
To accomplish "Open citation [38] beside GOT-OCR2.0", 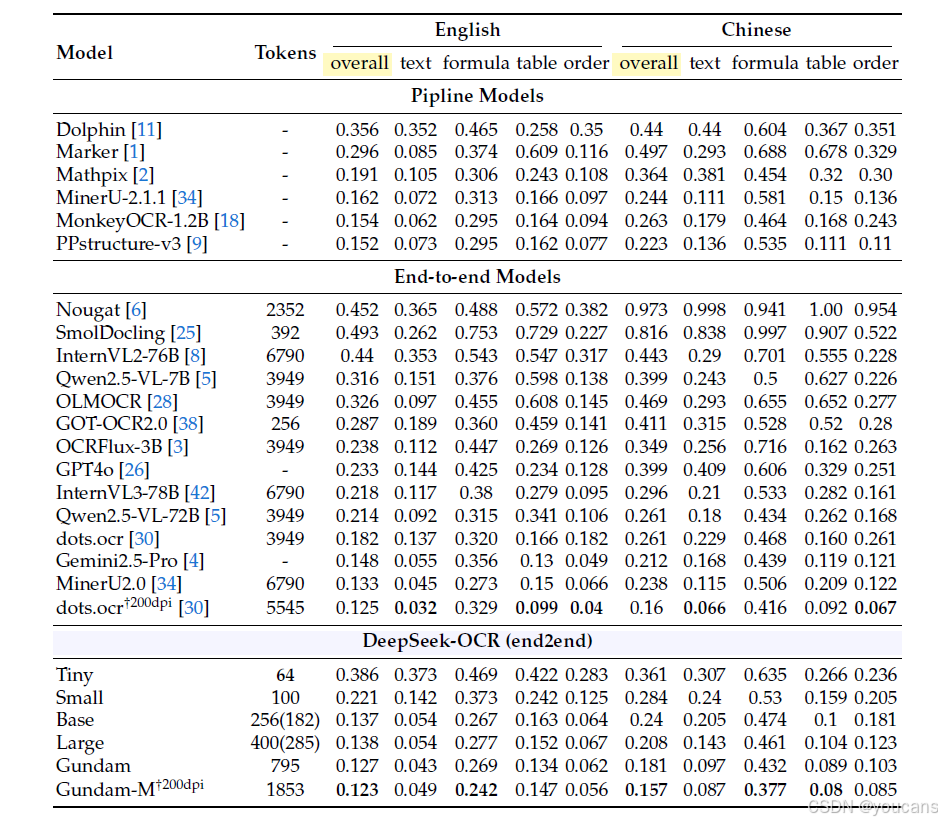I will [x=188, y=424].
